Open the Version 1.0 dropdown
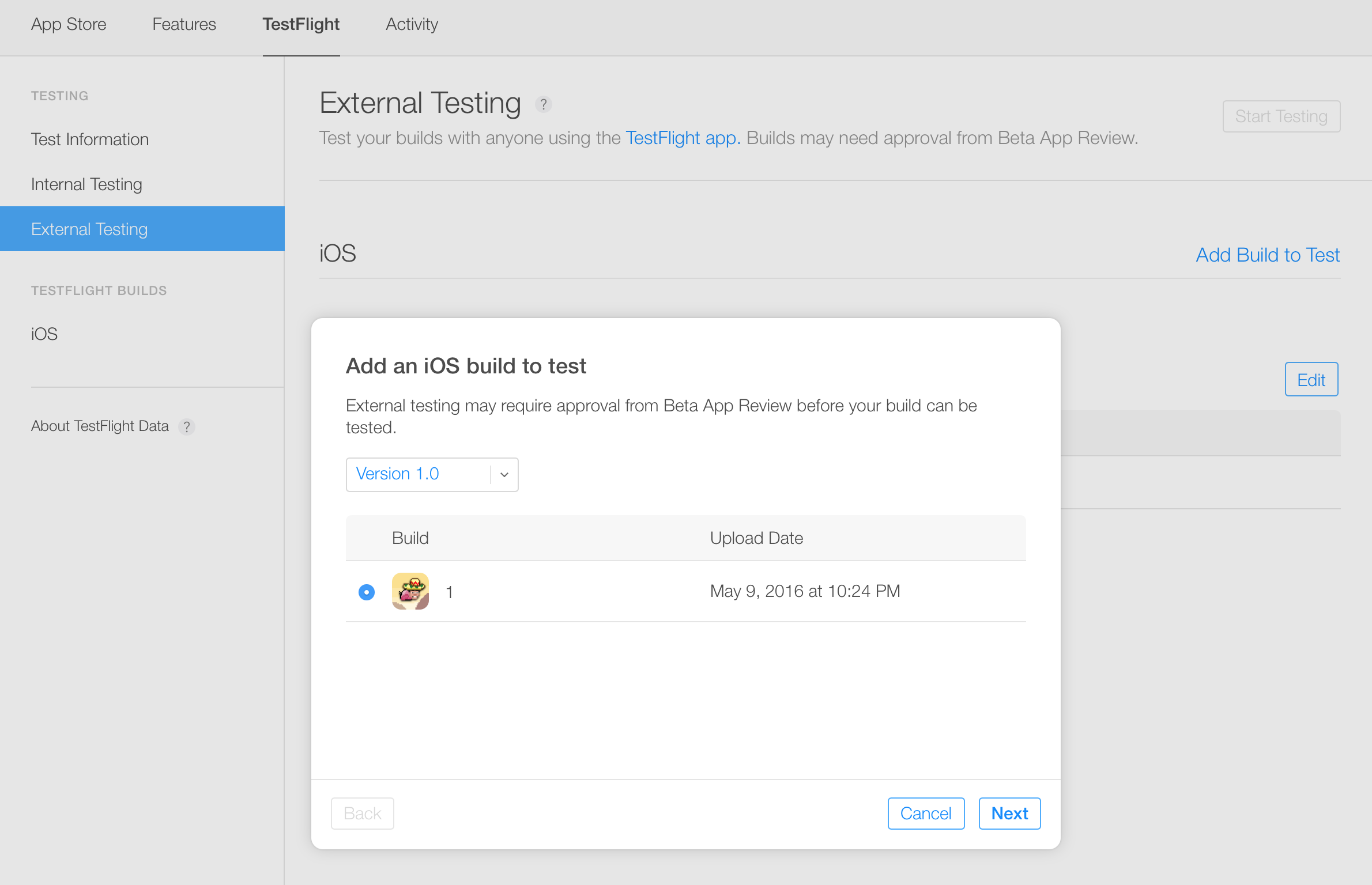The width and height of the screenshot is (1372, 885). click(418, 474)
